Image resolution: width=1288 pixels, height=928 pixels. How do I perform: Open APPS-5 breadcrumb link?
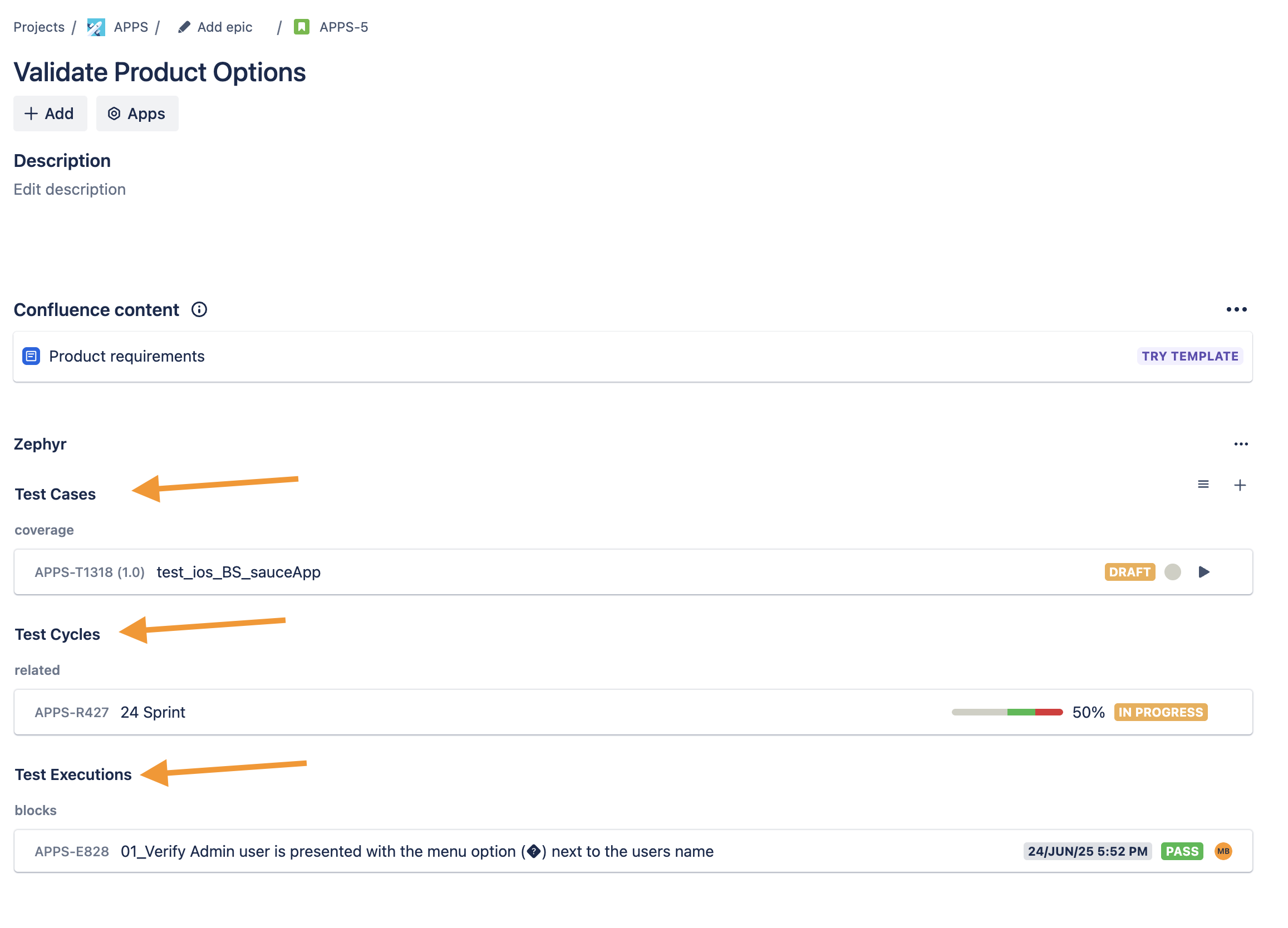[343, 27]
